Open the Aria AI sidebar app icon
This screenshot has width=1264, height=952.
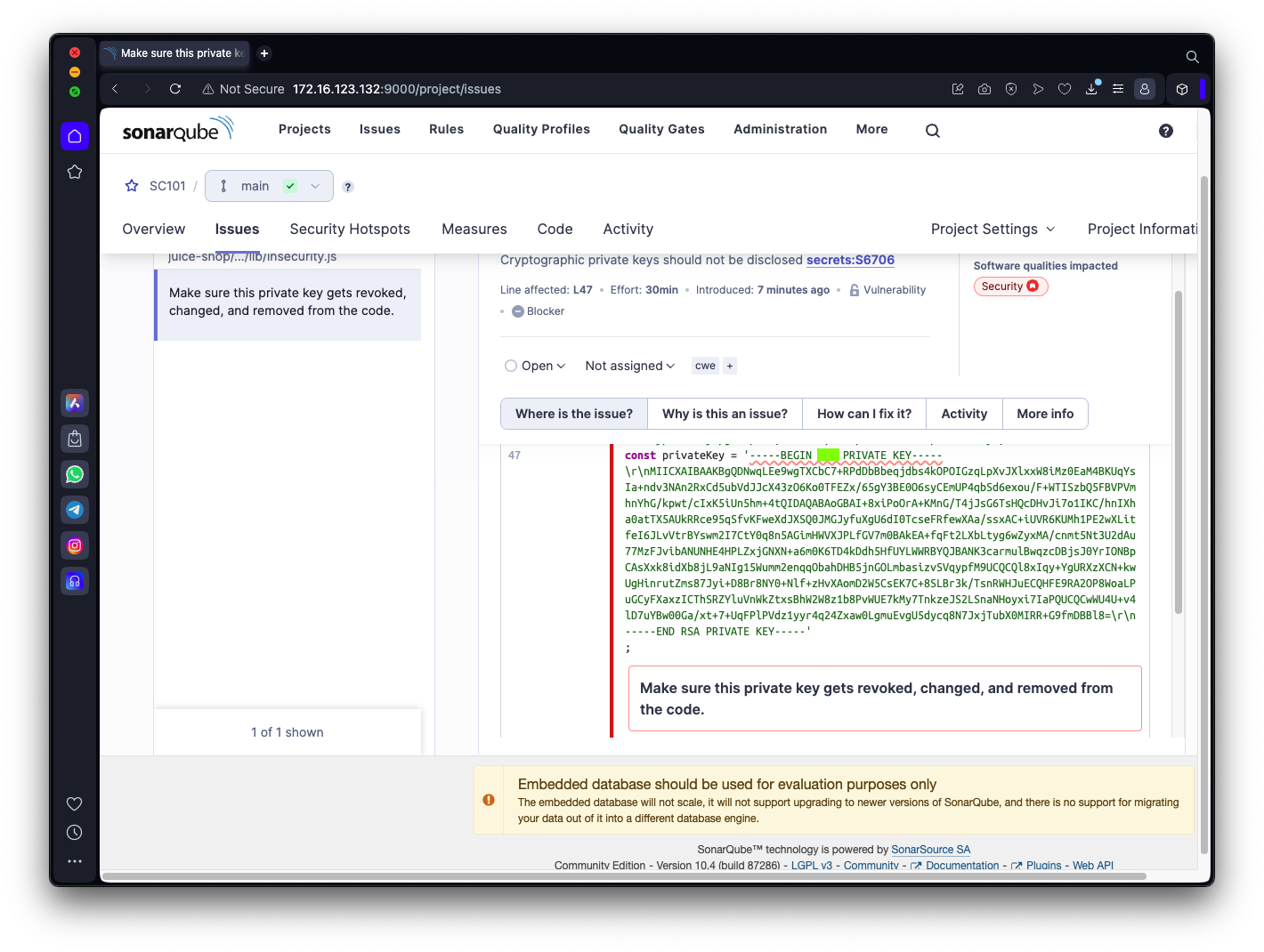click(75, 403)
